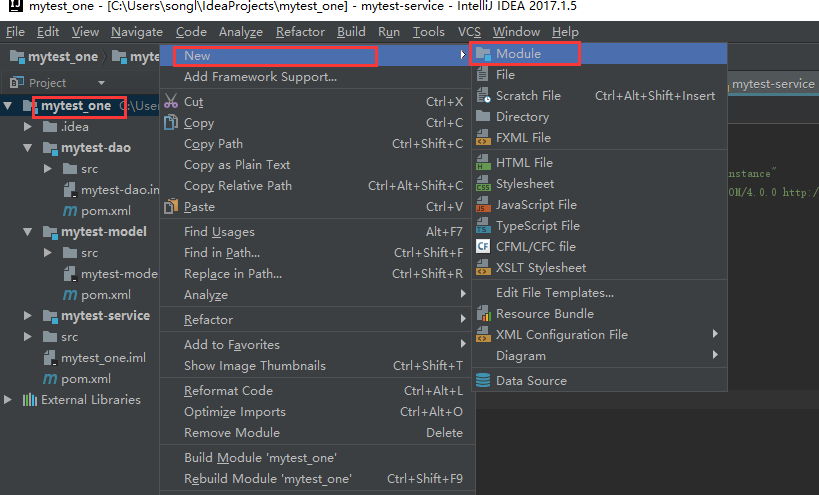Open the Build menu

(351, 32)
